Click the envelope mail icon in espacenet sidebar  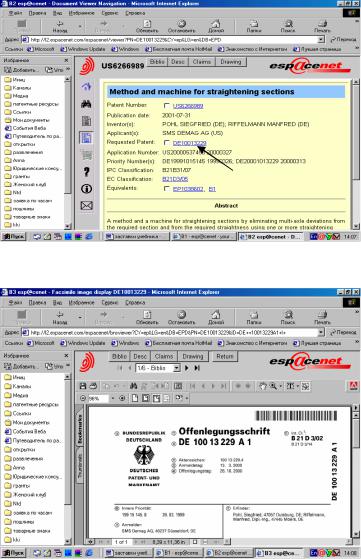click(86, 205)
